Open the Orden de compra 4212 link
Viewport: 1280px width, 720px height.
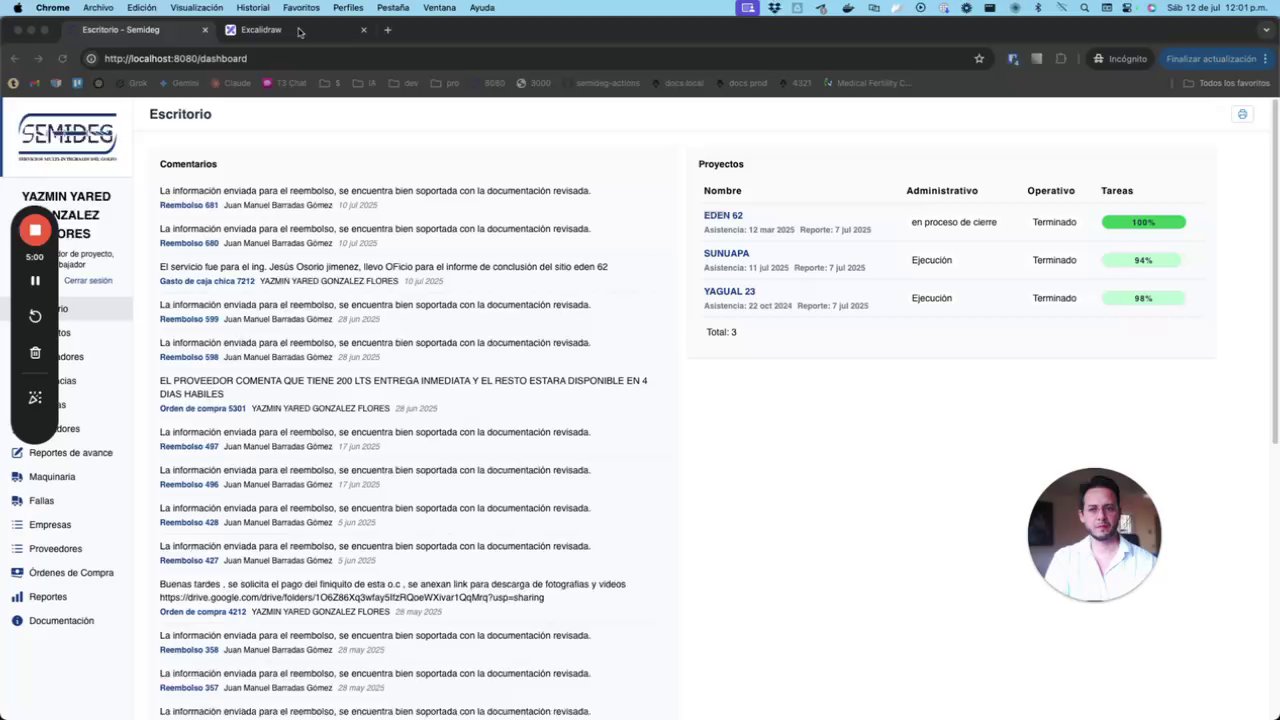click(203, 612)
